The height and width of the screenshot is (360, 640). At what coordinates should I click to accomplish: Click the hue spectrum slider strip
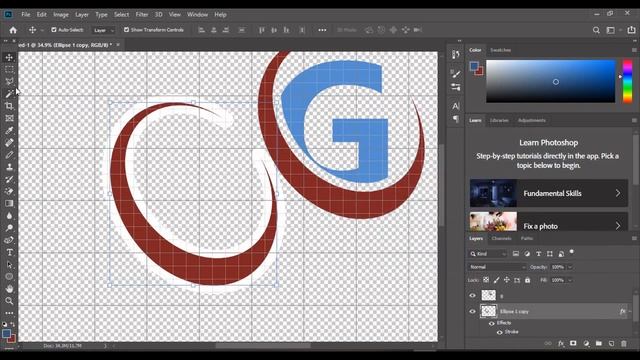click(627, 81)
